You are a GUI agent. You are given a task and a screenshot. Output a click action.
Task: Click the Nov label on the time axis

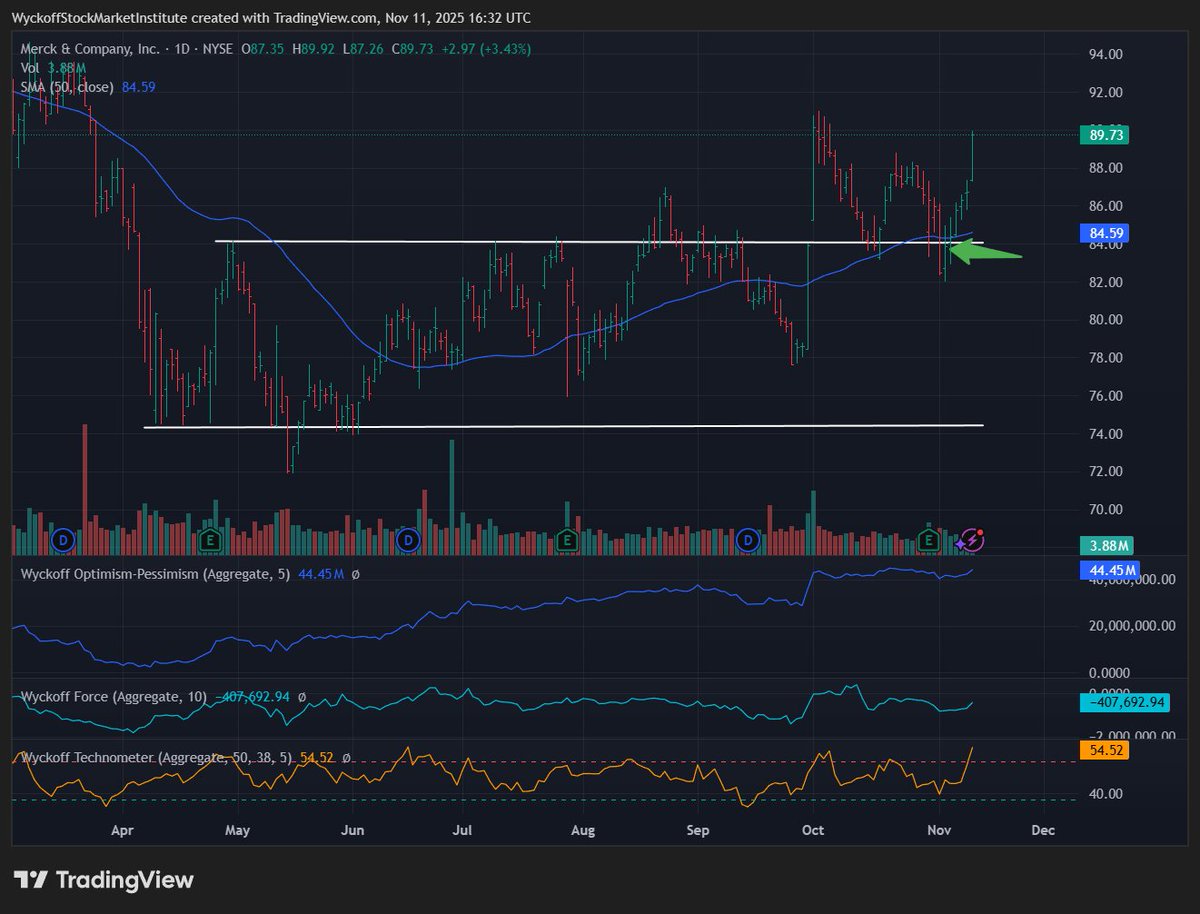click(938, 830)
